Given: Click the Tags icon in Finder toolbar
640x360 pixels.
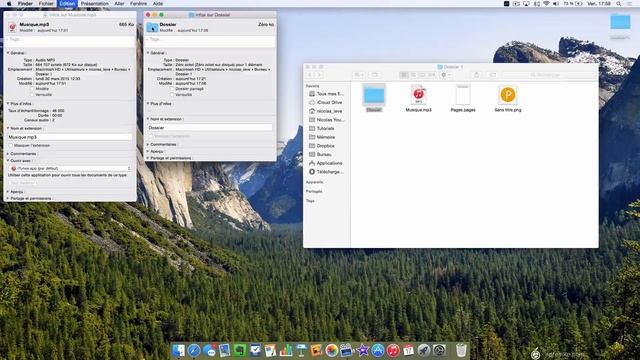Looking at the screenshot, I should (493, 75).
